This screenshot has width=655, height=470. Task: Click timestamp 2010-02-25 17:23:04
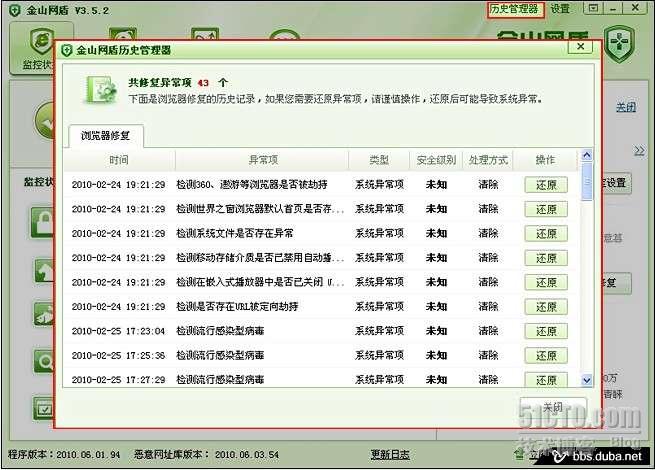(x=119, y=331)
